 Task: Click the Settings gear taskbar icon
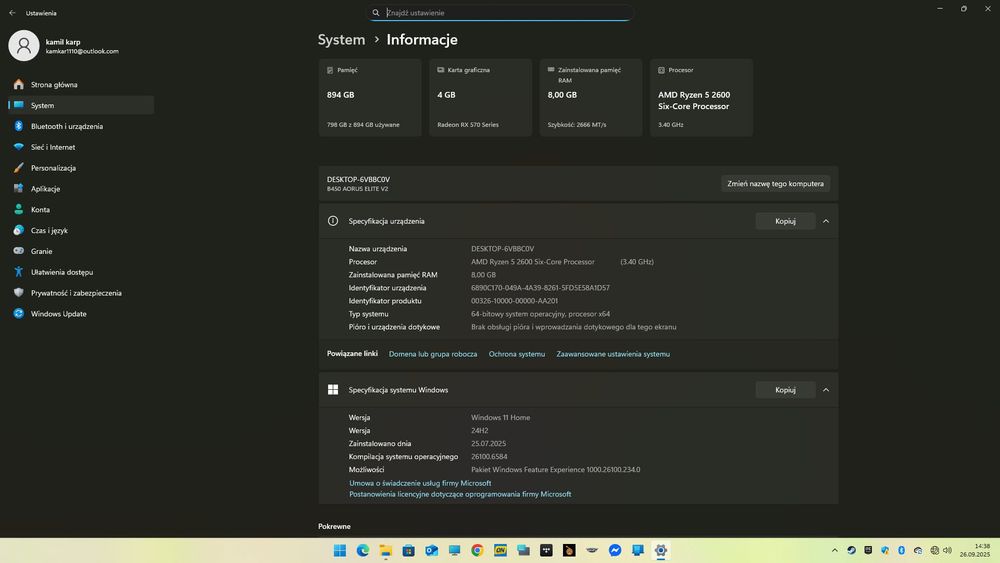point(661,550)
